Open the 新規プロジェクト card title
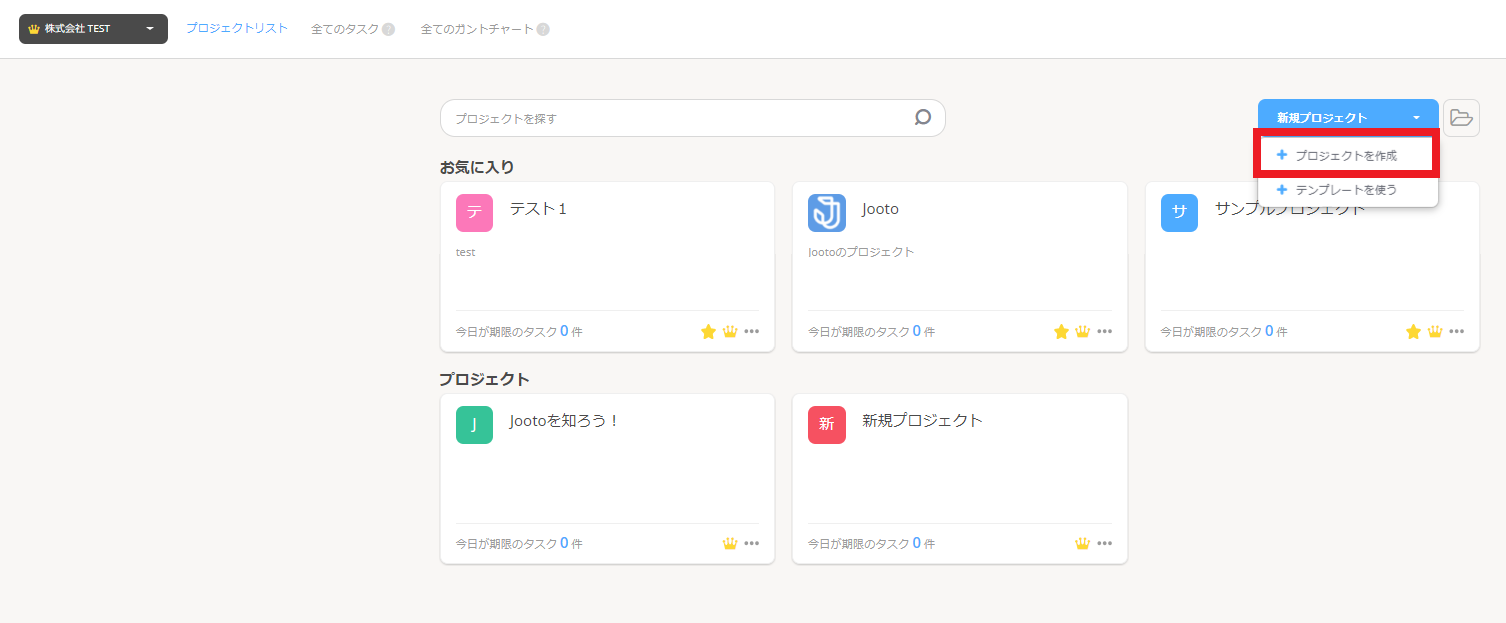 (923, 421)
